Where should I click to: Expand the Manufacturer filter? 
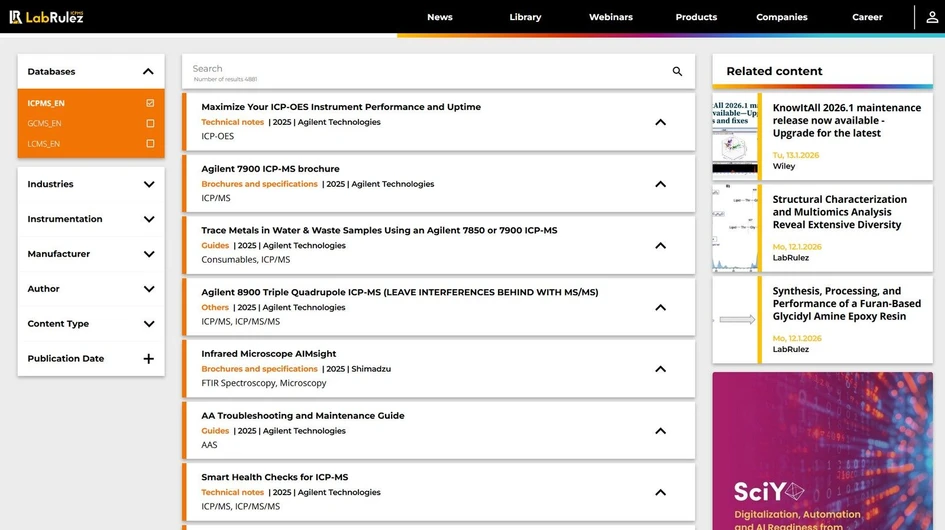(149, 254)
